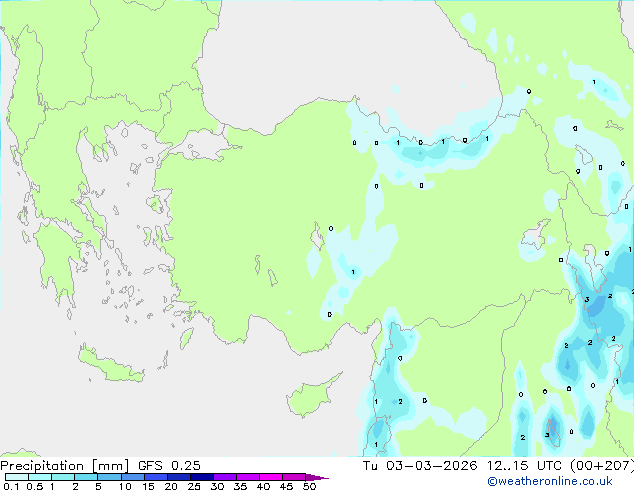Click the above-50 arrow tip of the legend

point(317,477)
